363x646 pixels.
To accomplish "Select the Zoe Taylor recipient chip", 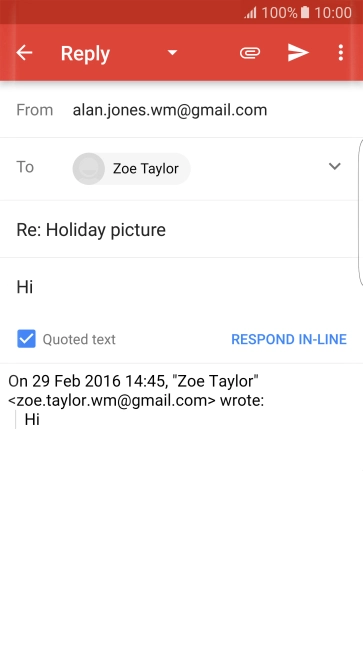I will click(131, 169).
